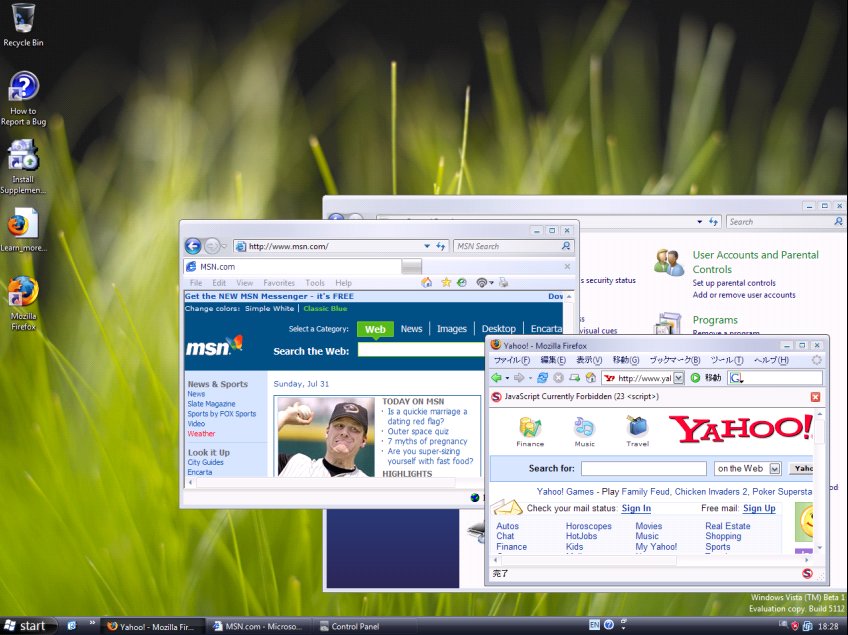Open Favorites menu in Internet Explorer
Viewport: 848px width, 635px height.
(x=279, y=283)
